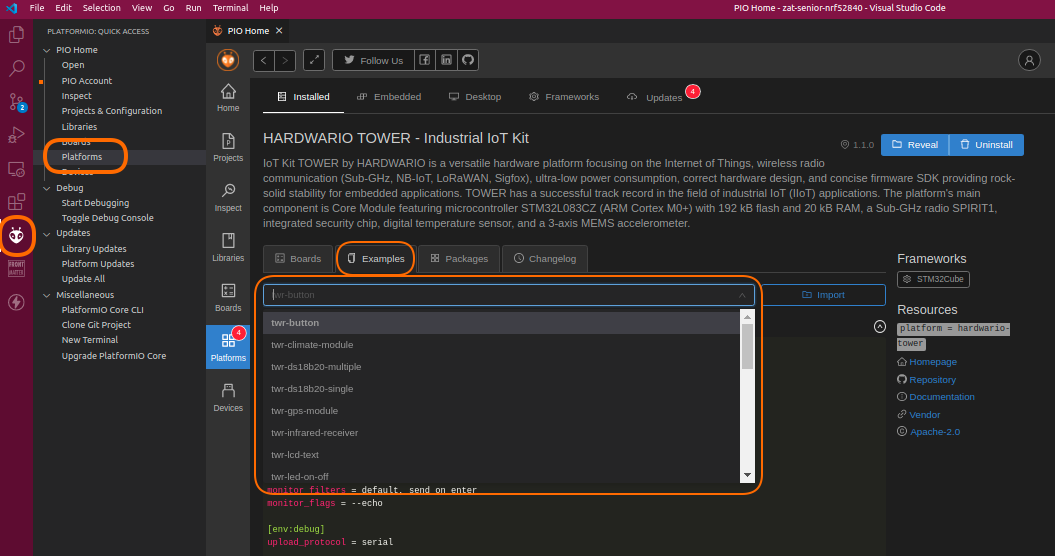Open the LinkedIn icon link

[x=446, y=60]
